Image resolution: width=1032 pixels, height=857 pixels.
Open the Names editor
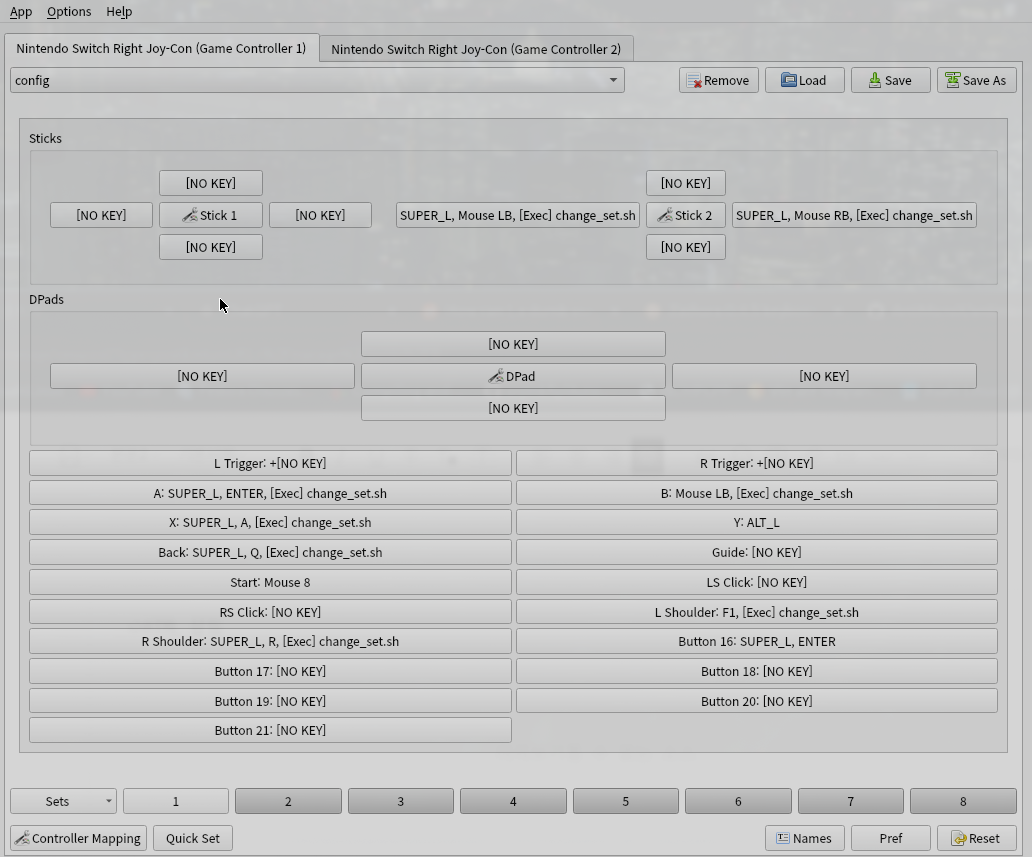click(x=804, y=838)
